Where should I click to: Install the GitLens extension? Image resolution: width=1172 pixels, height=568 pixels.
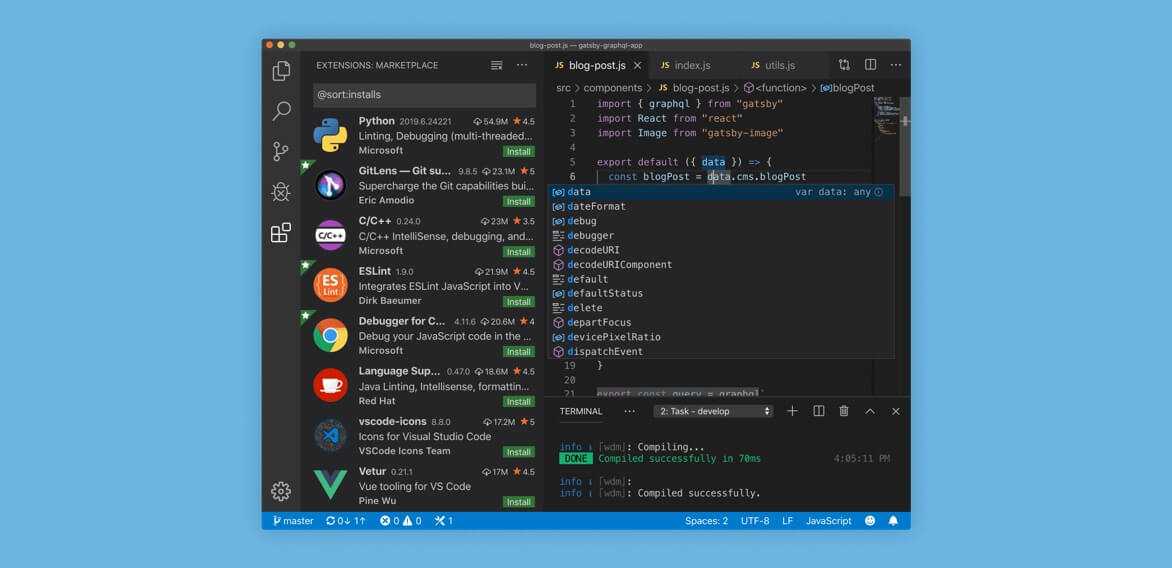519,202
